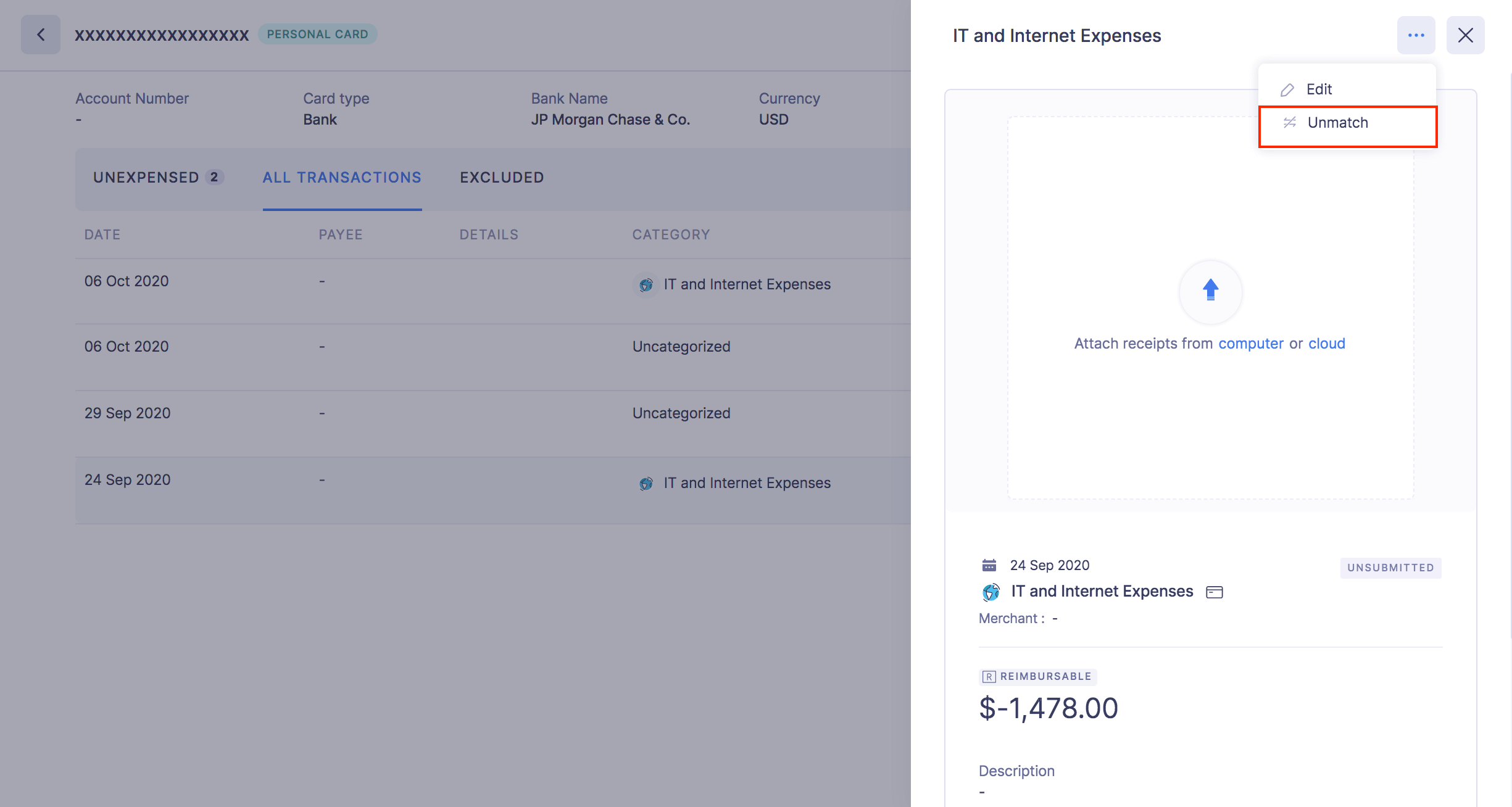Click globe icon in 24 Sep row

(x=646, y=484)
